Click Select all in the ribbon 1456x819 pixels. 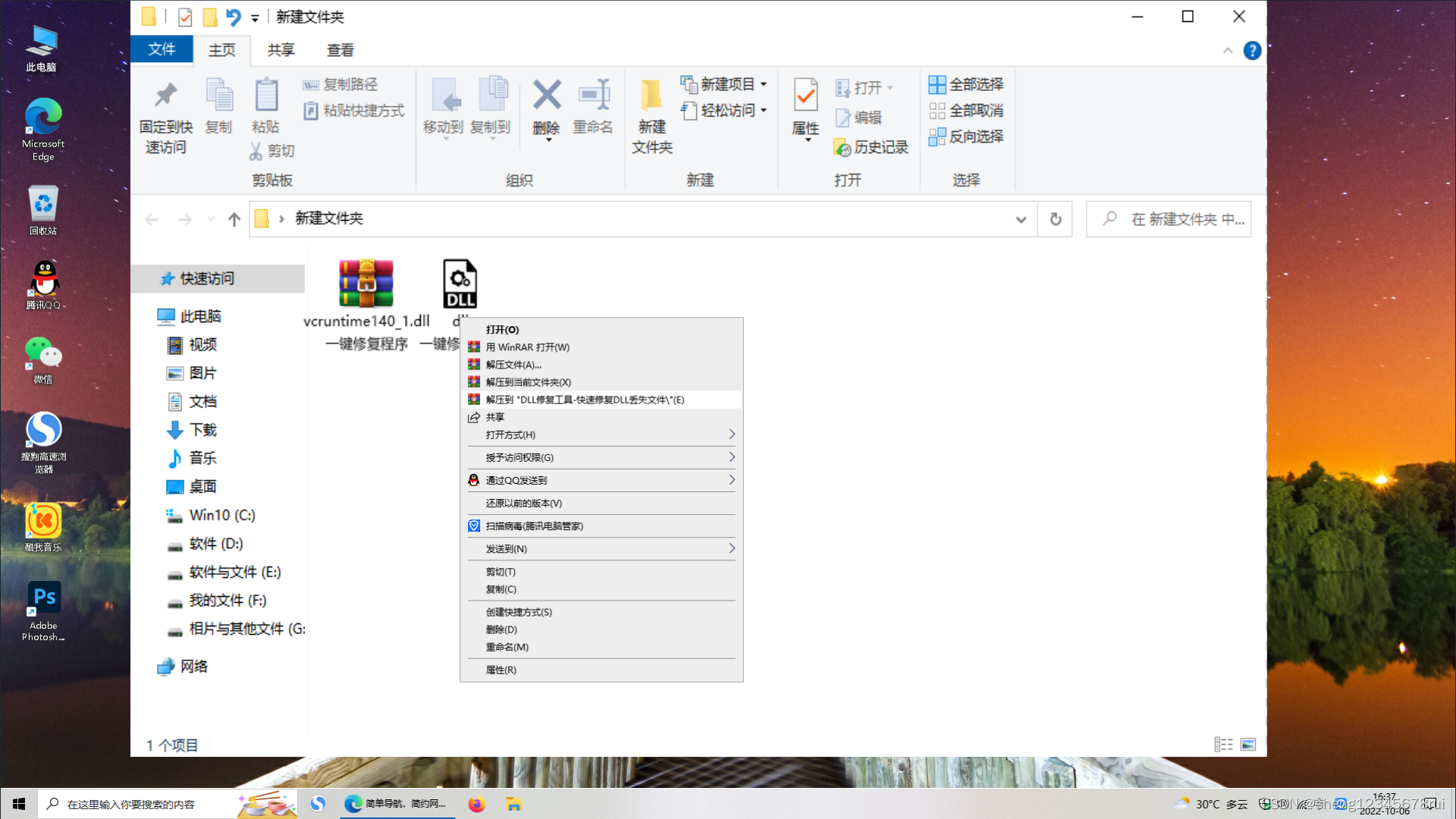(966, 85)
